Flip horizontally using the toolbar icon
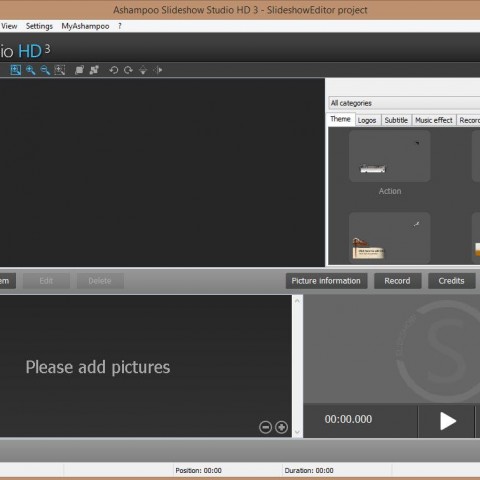The width and height of the screenshot is (480, 480). tap(158, 70)
